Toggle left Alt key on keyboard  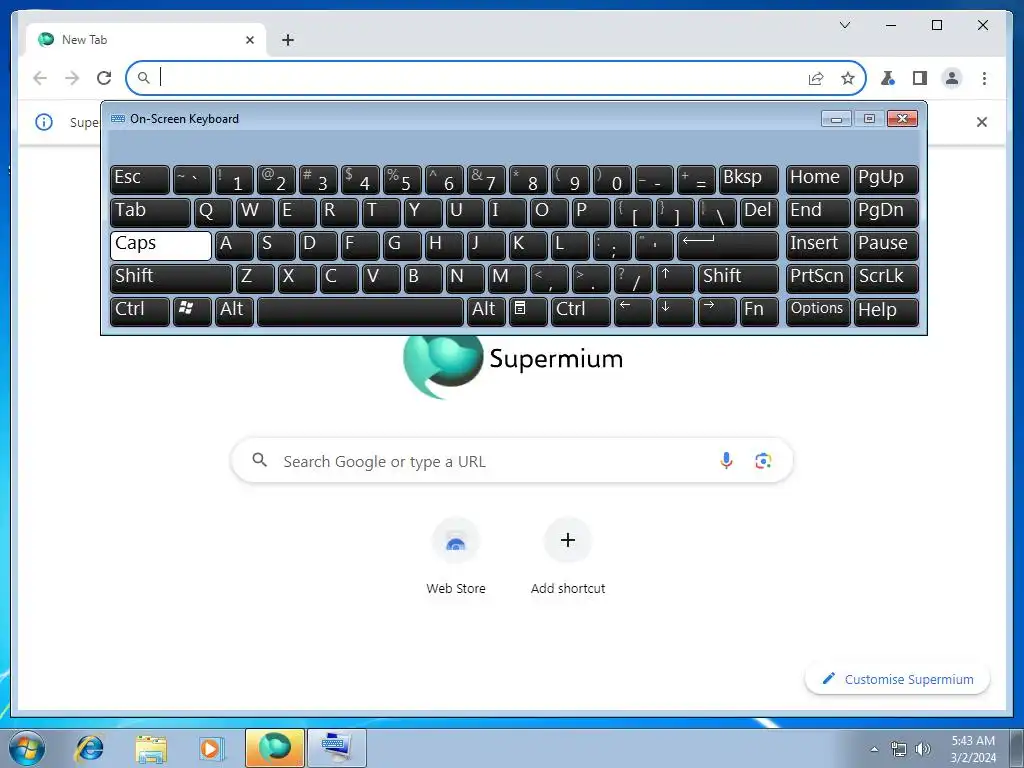click(234, 312)
